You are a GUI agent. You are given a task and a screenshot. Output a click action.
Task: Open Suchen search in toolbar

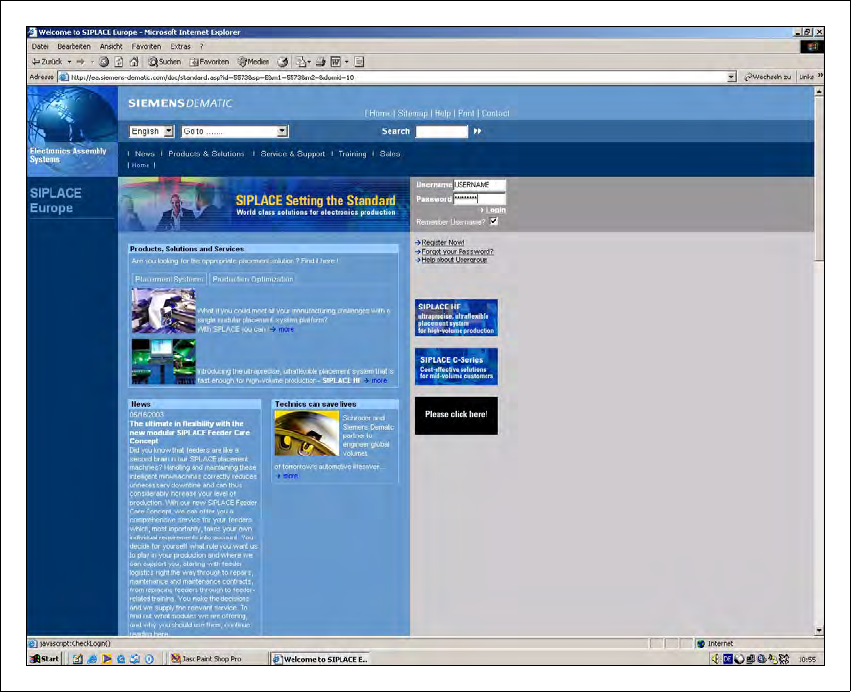165,62
